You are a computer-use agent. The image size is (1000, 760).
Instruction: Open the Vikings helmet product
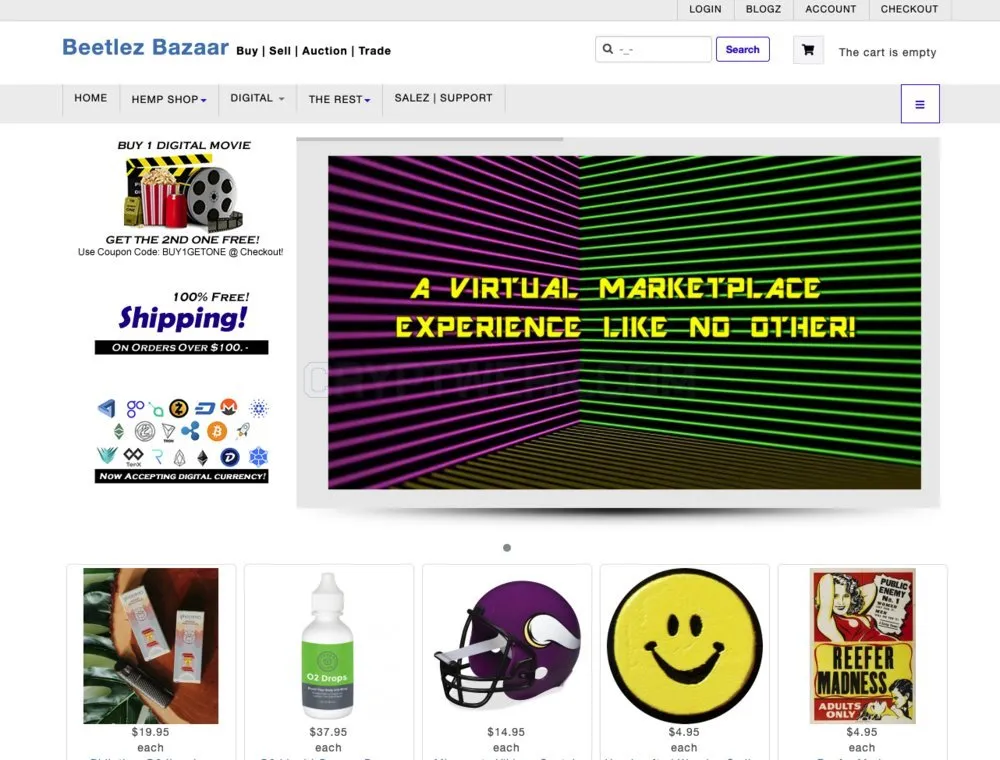506,646
